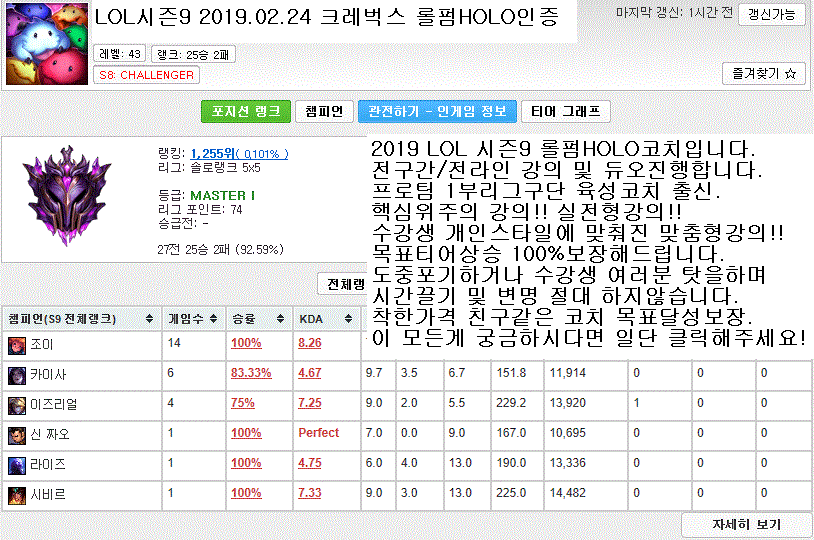Click the 조이 champion portrait icon

point(17,345)
